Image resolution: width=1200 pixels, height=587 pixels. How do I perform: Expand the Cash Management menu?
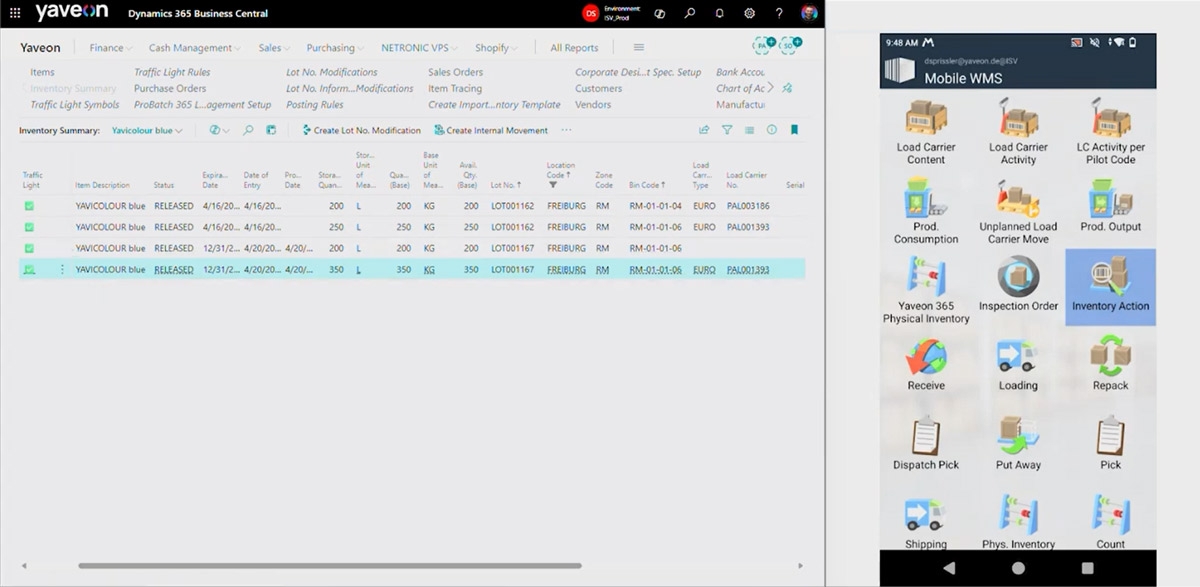[194, 48]
